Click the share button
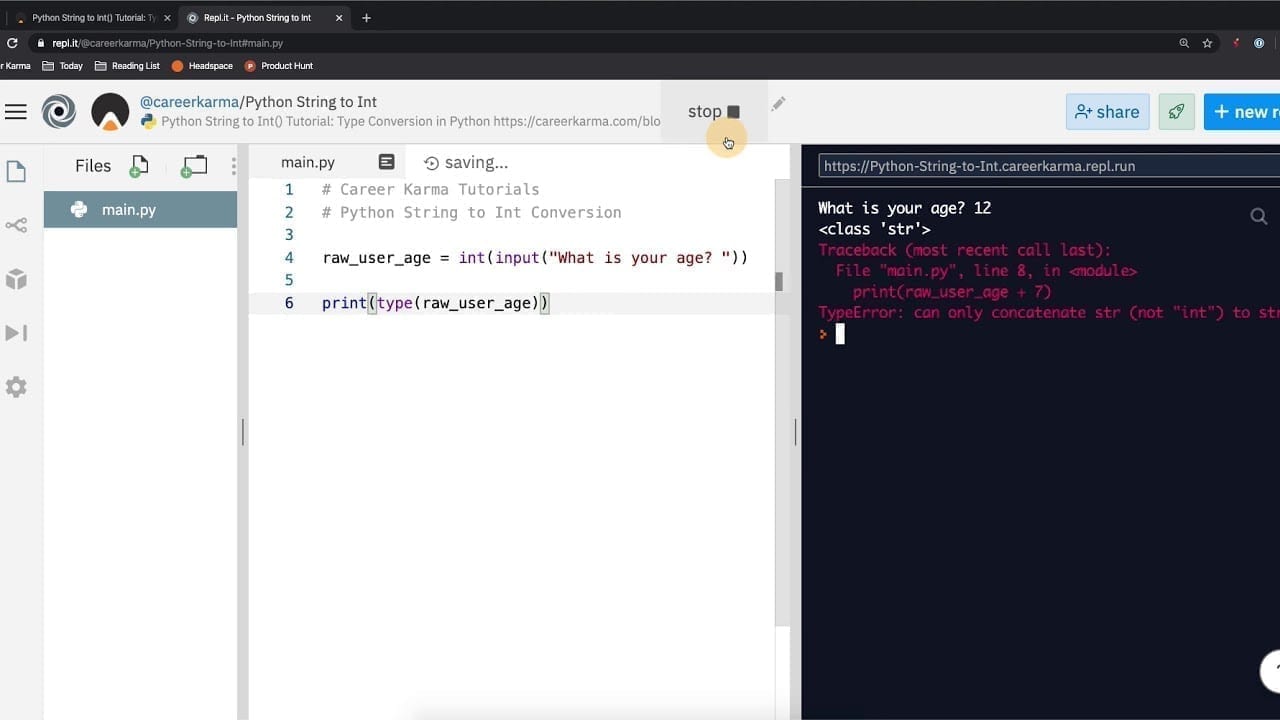This screenshot has height=720, width=1280. point(1107,112)
